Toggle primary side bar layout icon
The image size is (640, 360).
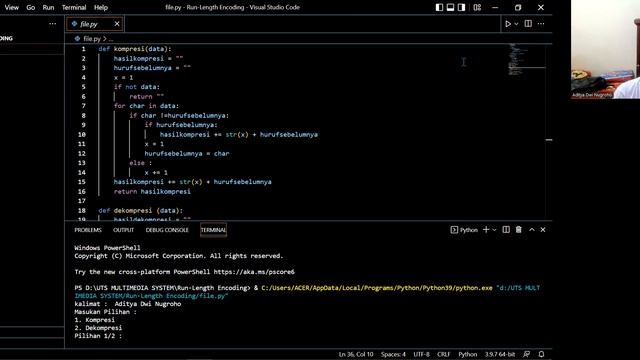(439, 7)
